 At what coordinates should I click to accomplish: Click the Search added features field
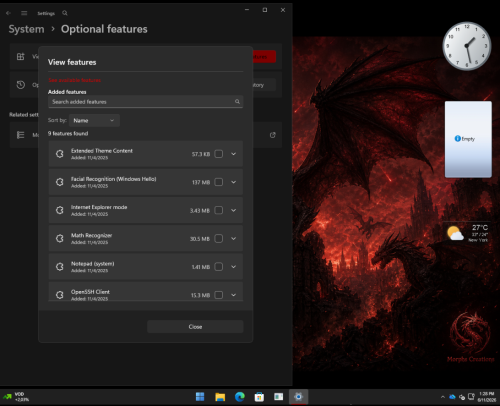tap(145, 102)
